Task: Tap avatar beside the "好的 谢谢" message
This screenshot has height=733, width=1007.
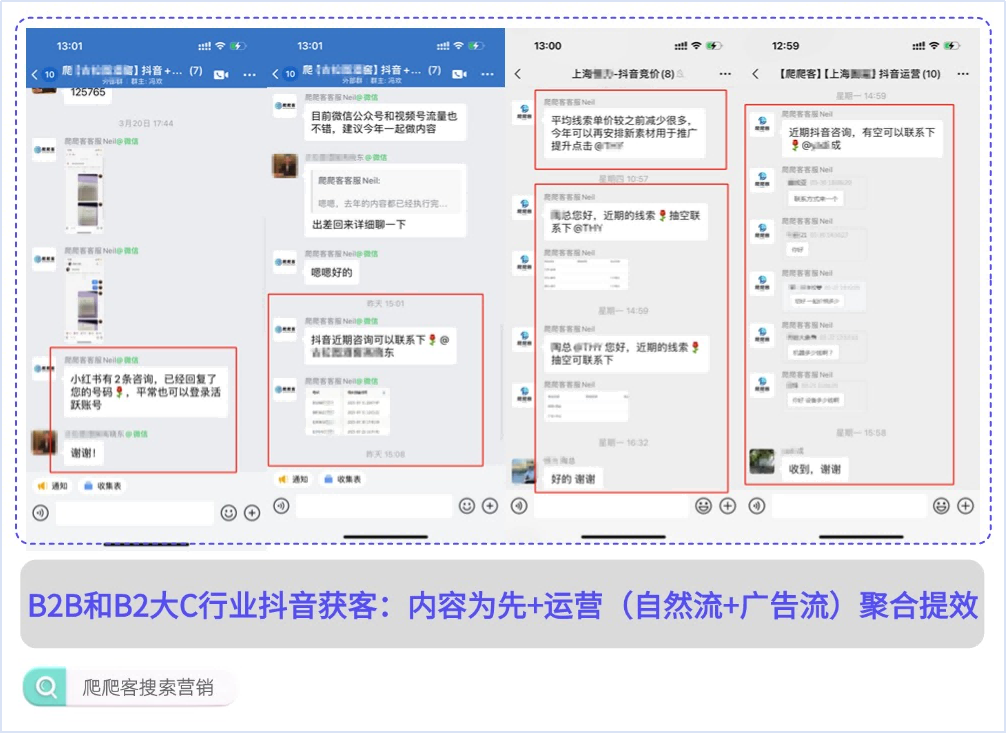Action: tap(523, 471)
